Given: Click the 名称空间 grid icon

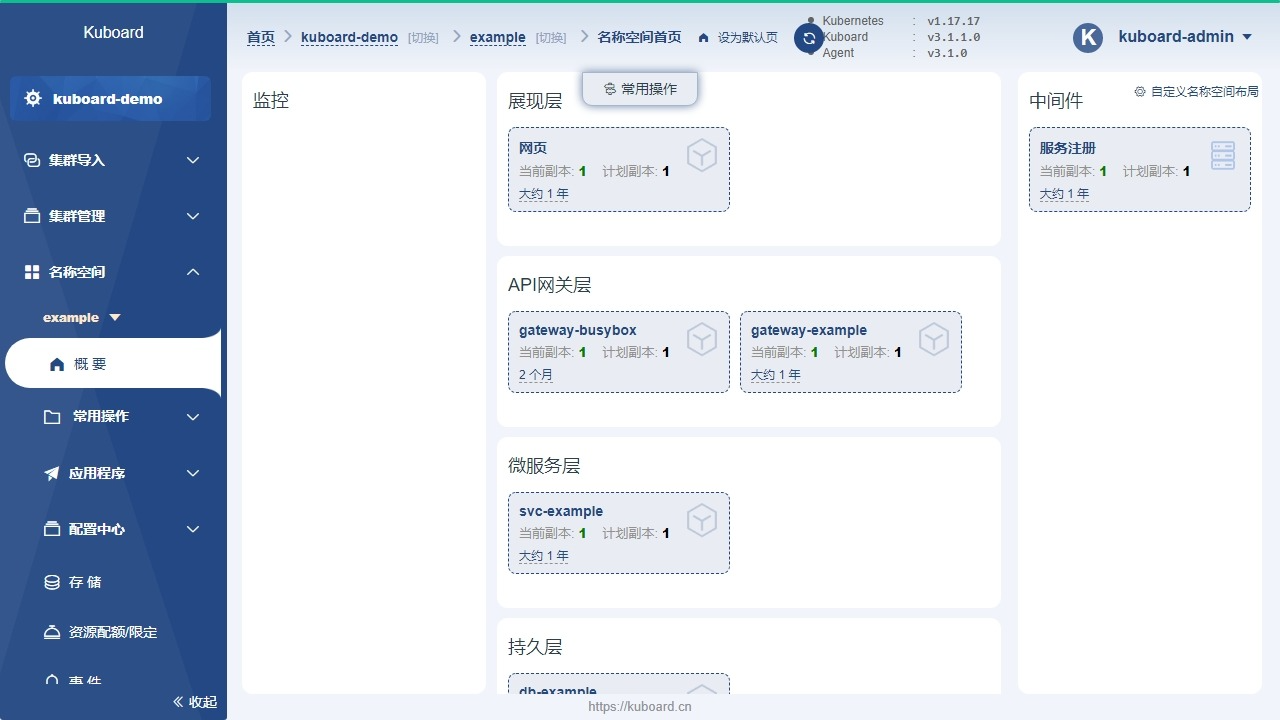Looking at the screenshot, I should 32,272.
